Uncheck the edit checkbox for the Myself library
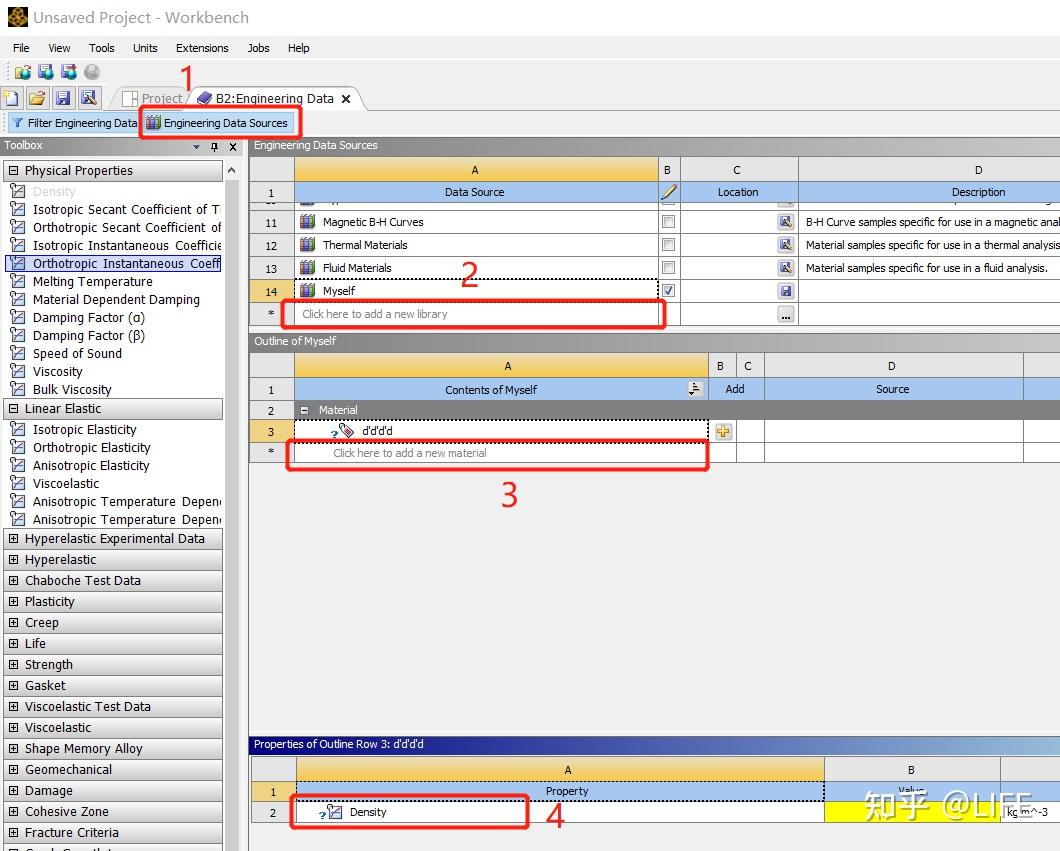1060x851 pixels. click(668, 291)
